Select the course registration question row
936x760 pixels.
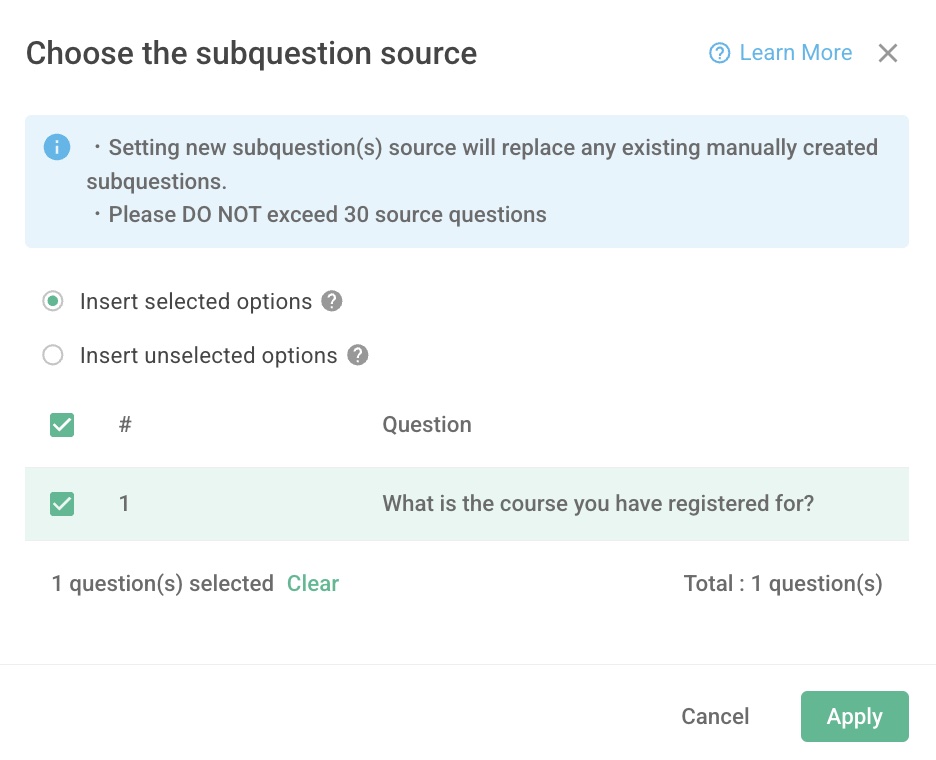coord(597,503)
